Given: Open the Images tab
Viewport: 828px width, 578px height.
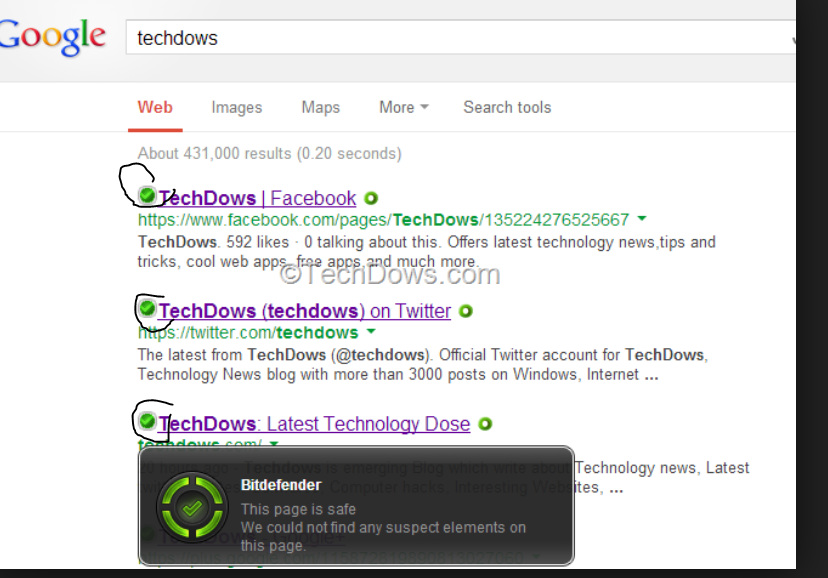Looking at the screenshot, I should (x=237, y=107).
